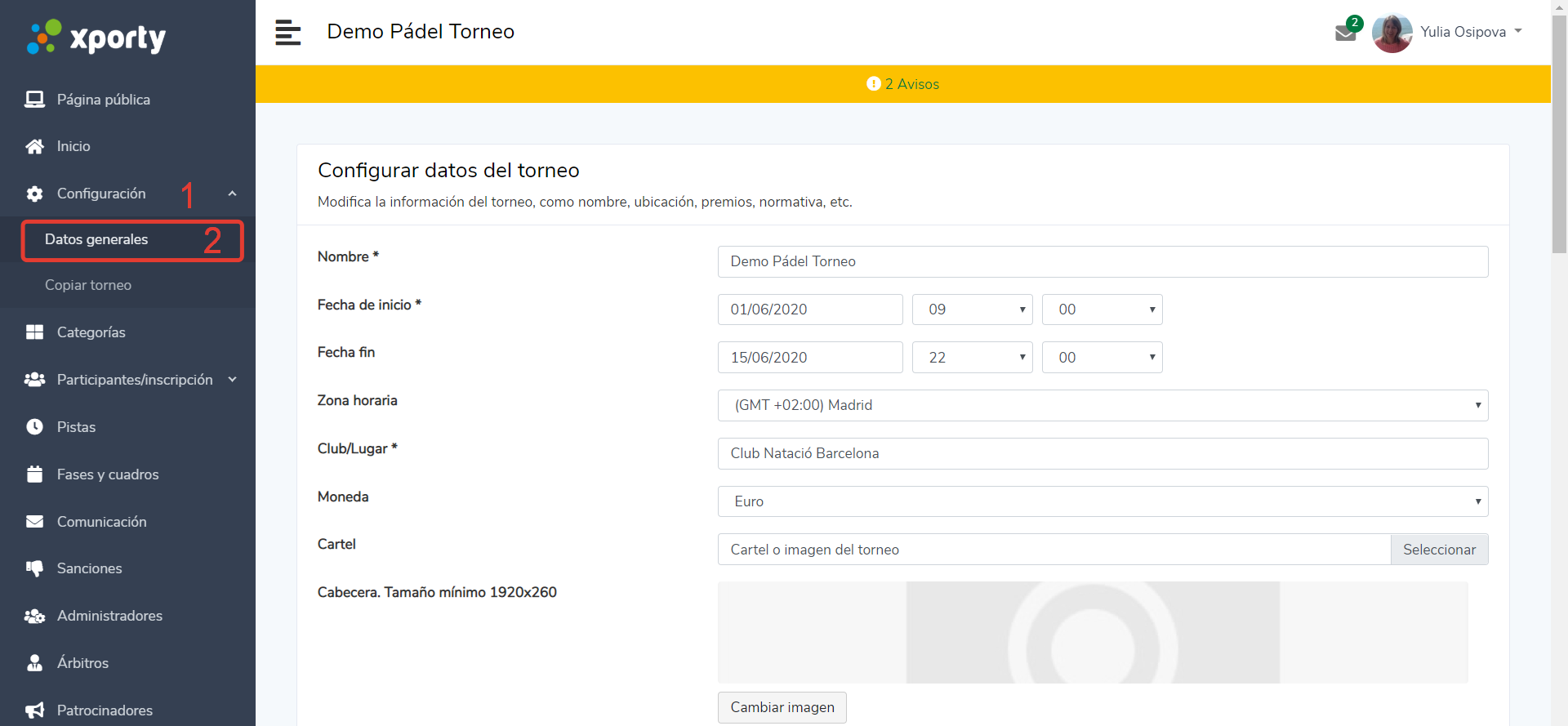Click the Cartel image text field
This screenshot has width=1568, height=726.
pyautogui.click(x=1054, y=550)
